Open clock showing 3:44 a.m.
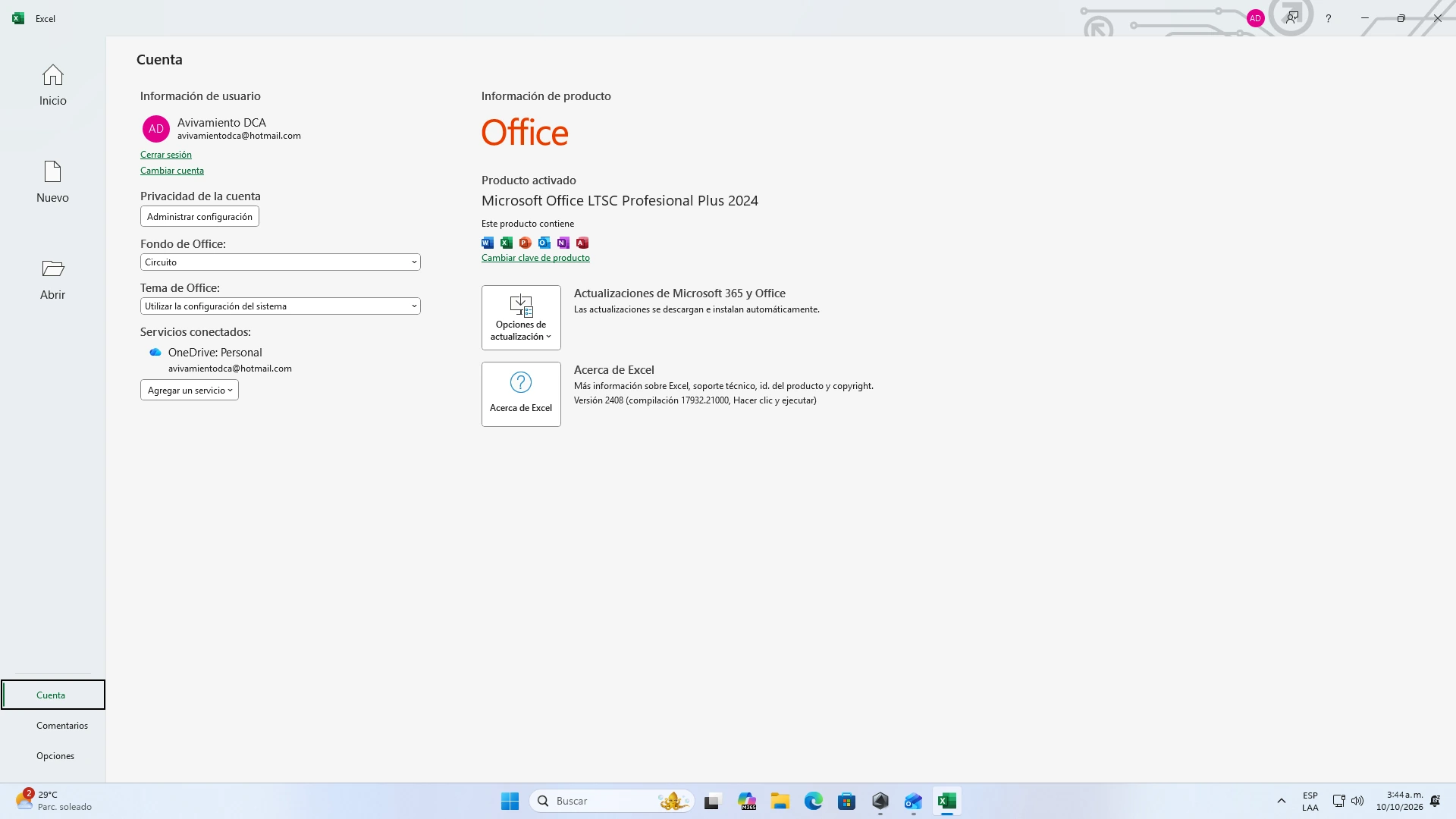The image size is (1456, 819). (1400, 801)
